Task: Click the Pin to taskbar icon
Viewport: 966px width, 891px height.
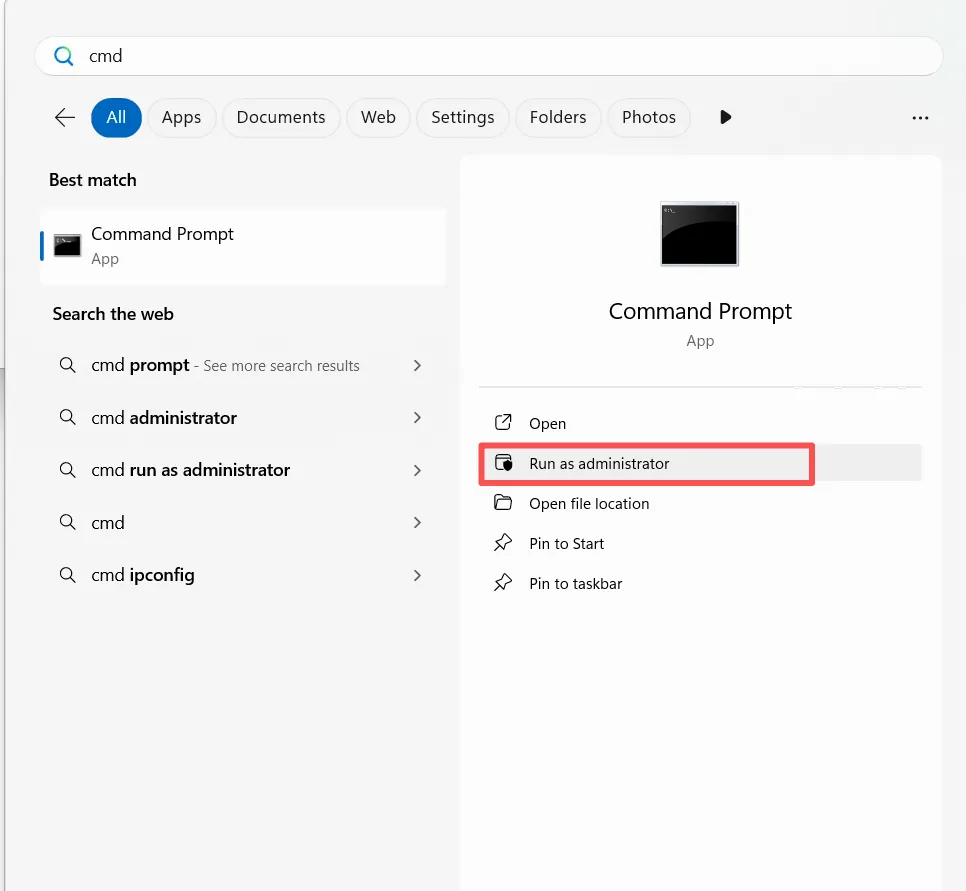Action: point(503,583)
